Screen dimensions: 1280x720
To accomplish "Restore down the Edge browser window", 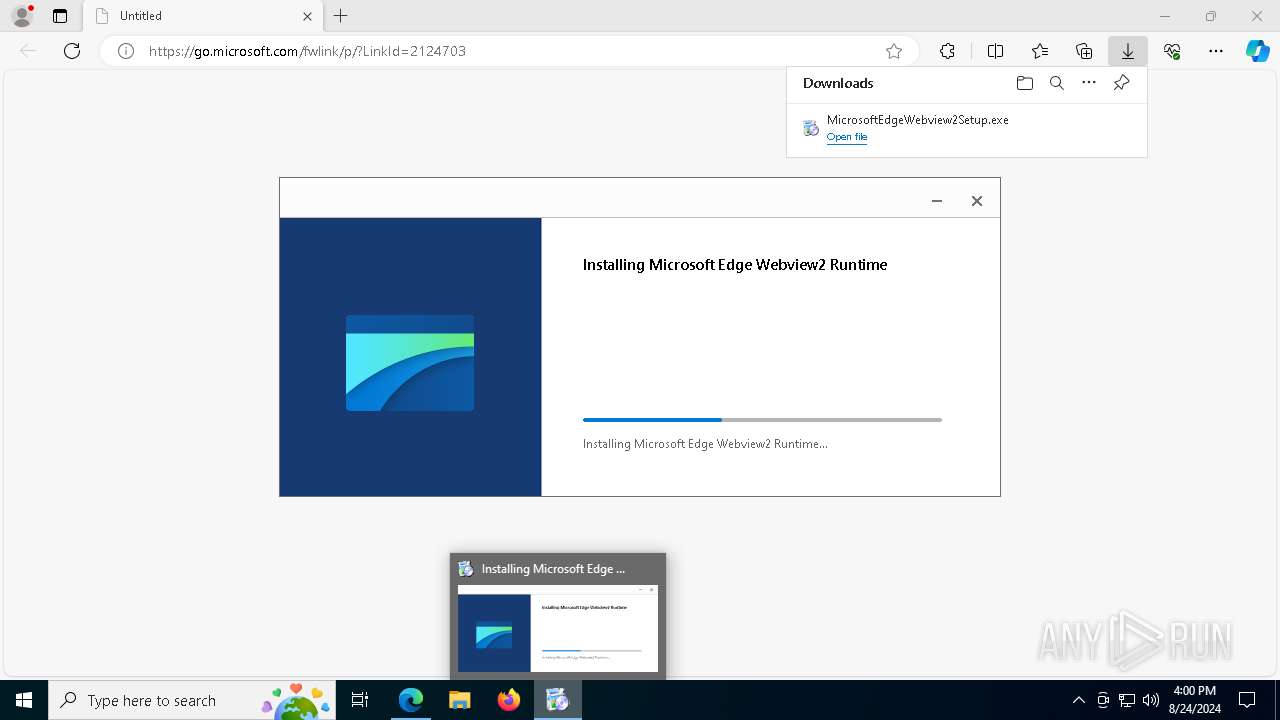I will [x=1211, y=16].
